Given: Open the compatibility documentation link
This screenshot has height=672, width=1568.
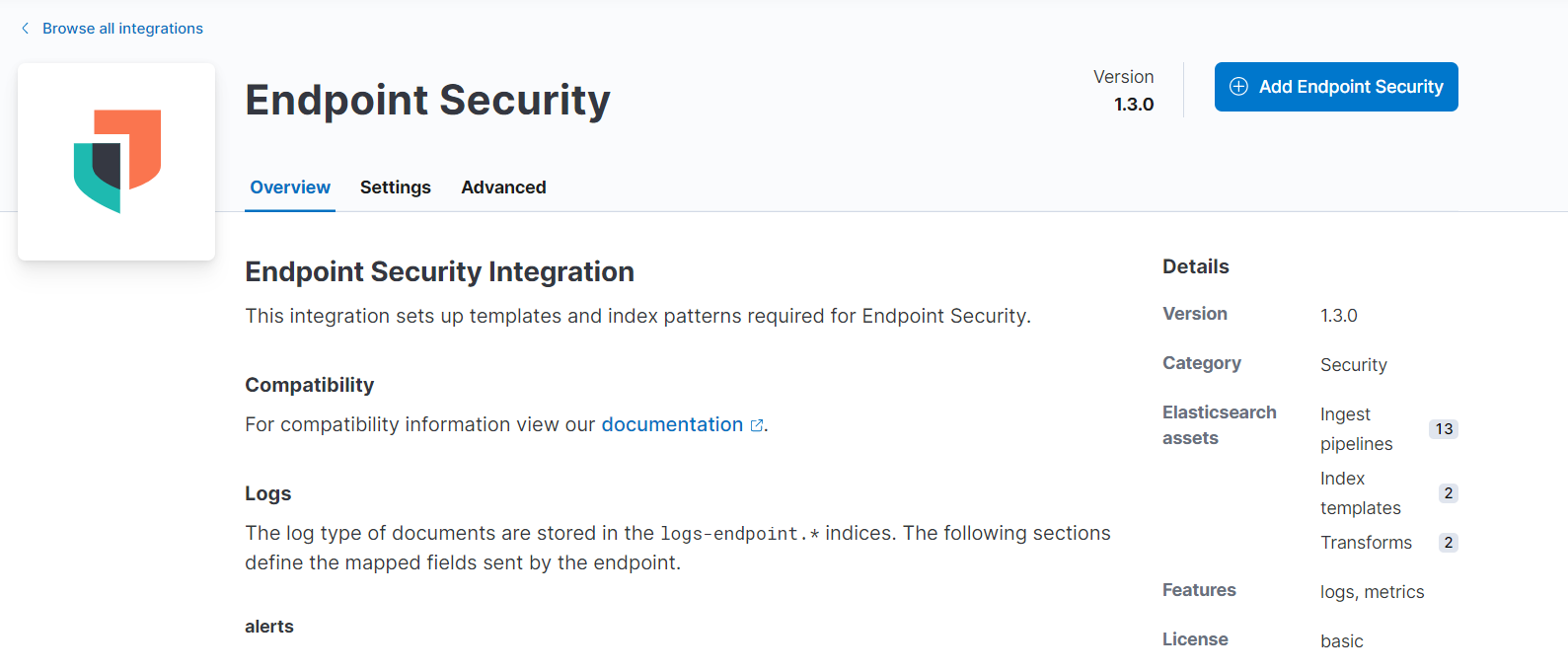Looking at the screenshot, I should coord(672,424).
